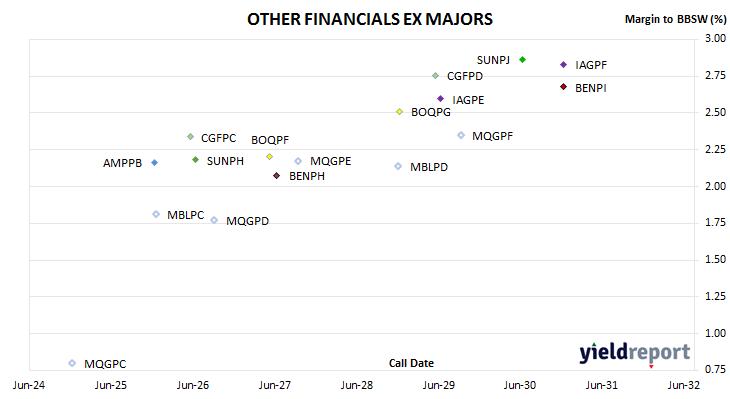Click the hollow MQGPF diamond marker
730x399 pixels.
tap(461, 135)
